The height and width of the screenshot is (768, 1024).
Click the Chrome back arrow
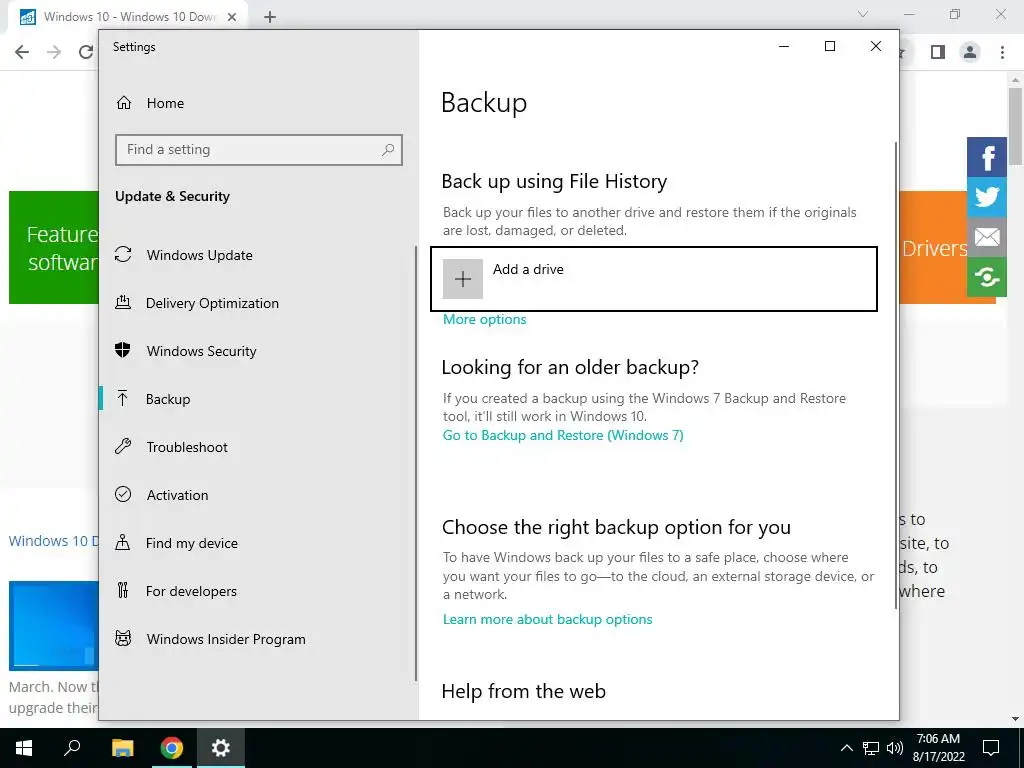pyautogui.click(x=22, y=52)
